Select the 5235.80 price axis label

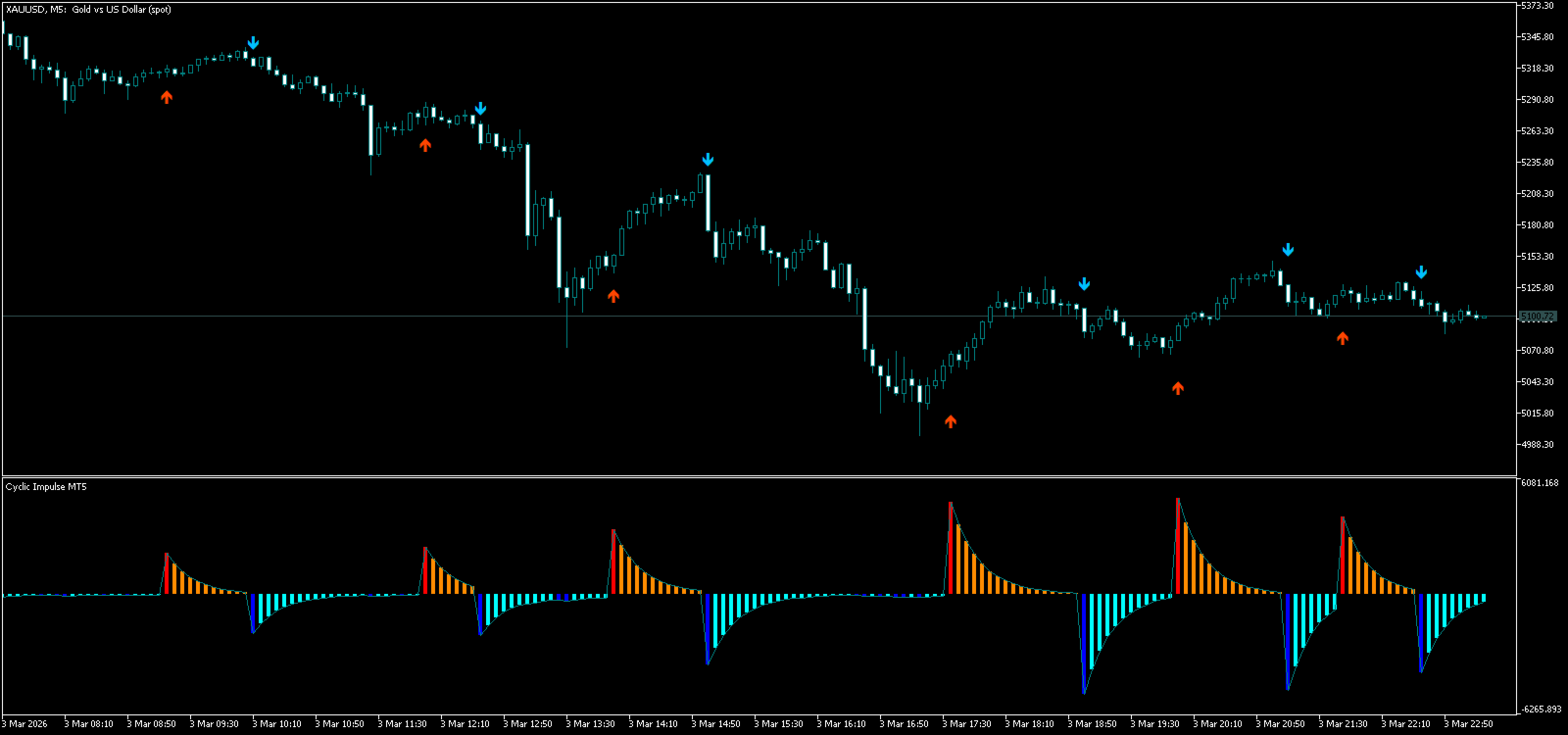point(1537,163)
